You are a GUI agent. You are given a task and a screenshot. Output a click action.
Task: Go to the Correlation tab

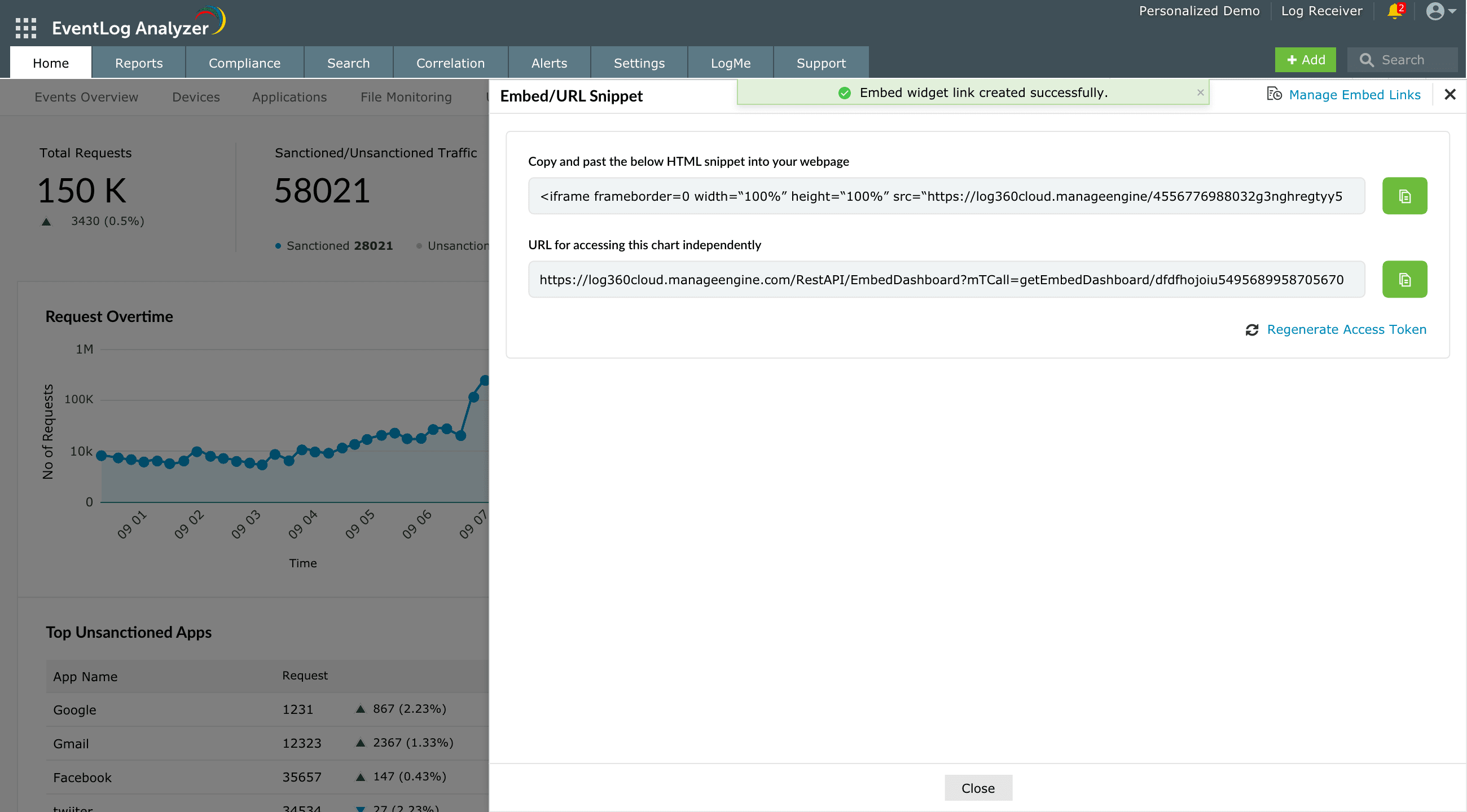tap(450, 63)
